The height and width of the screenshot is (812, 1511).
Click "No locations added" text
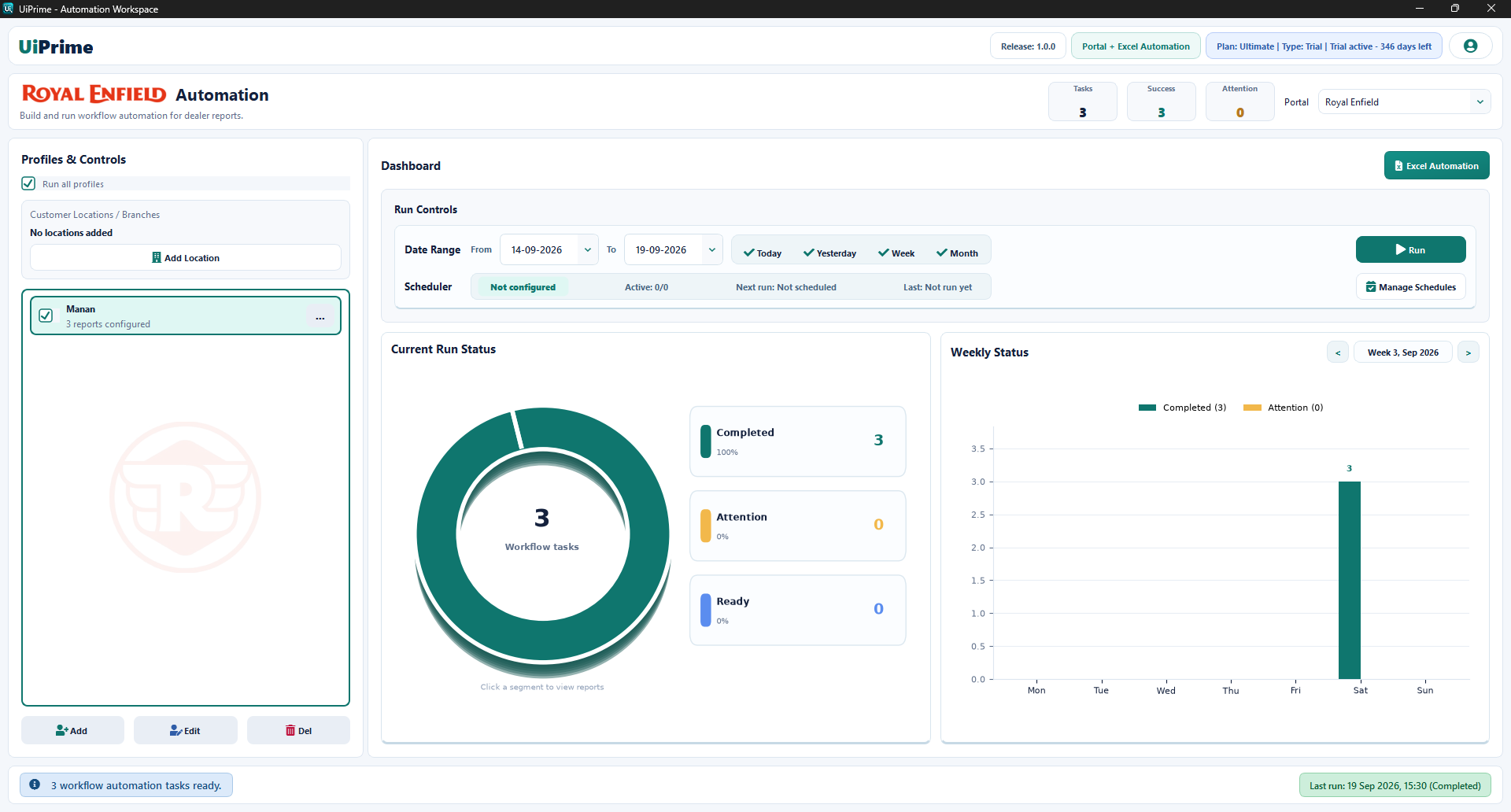click(71, 233)
